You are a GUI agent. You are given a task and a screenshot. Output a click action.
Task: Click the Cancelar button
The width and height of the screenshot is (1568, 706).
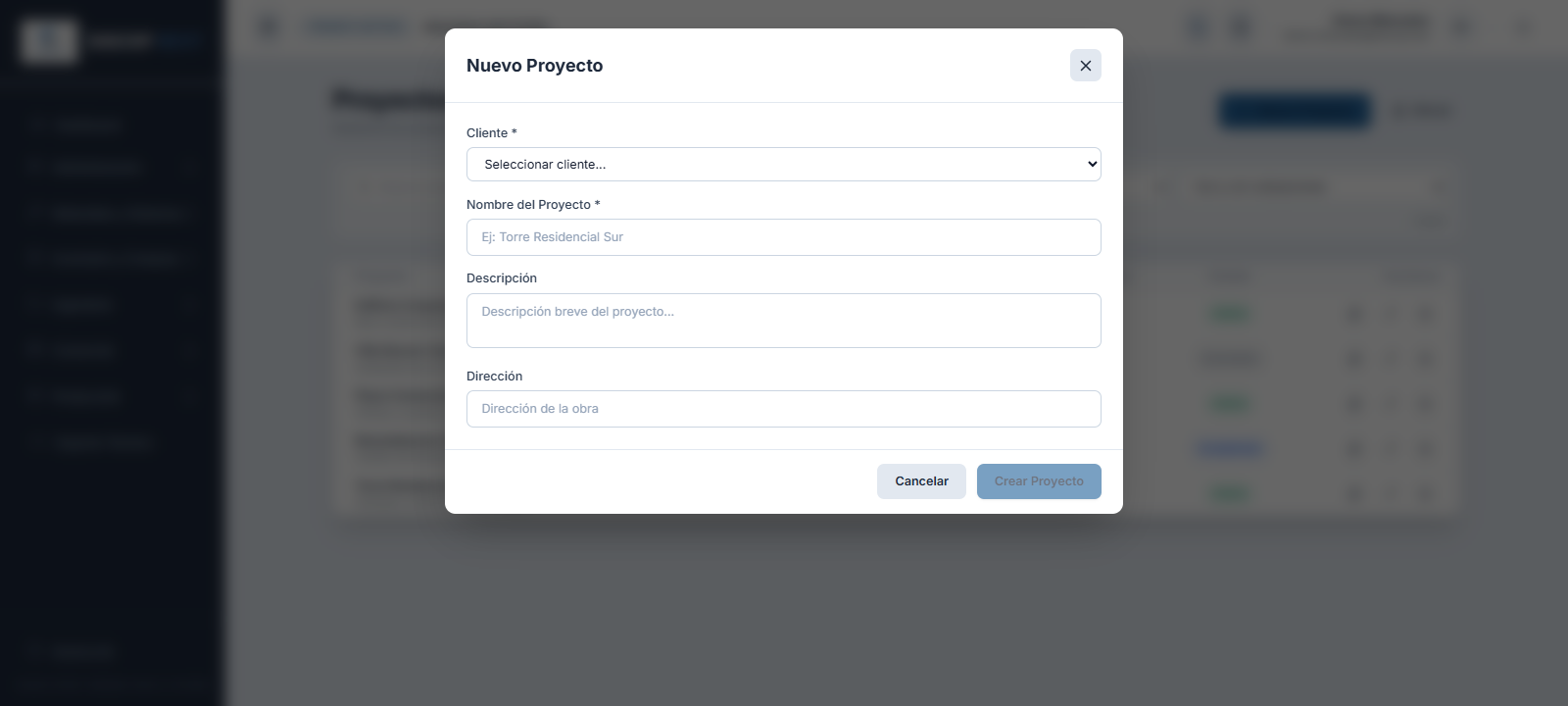click(921, 481)
